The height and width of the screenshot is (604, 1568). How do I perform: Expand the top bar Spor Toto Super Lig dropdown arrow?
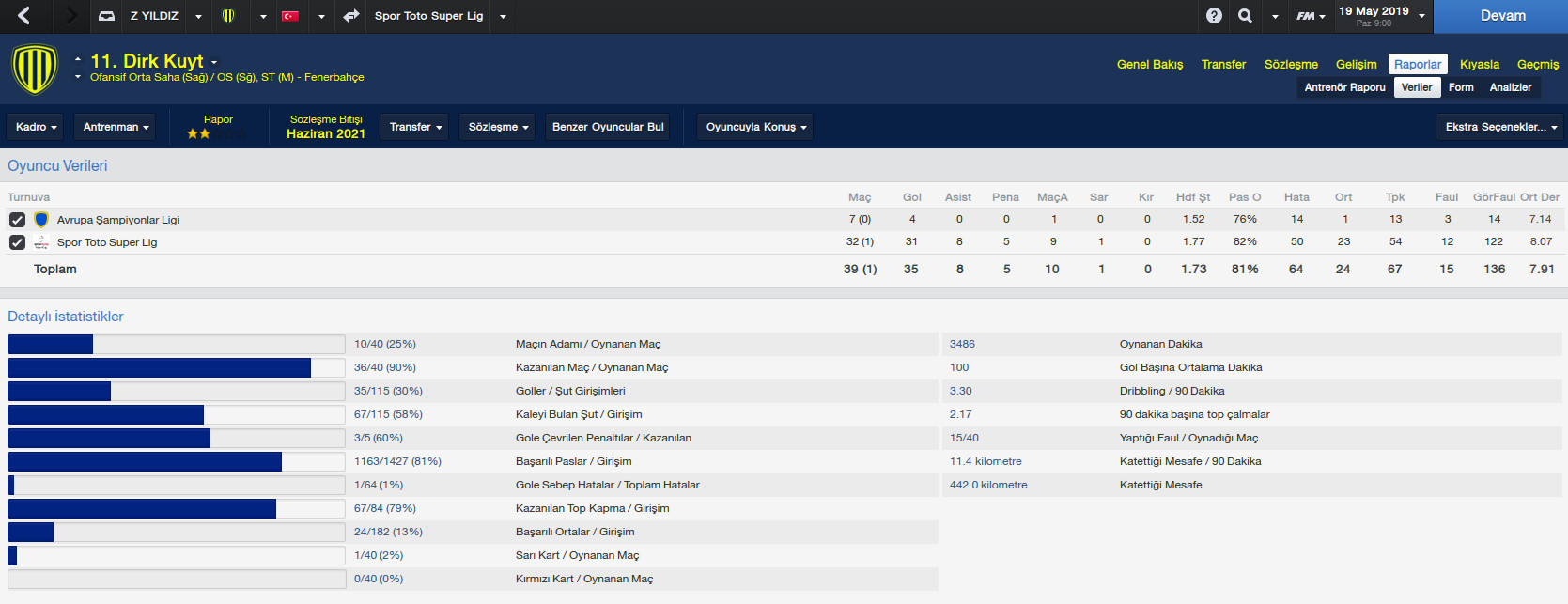503,17
